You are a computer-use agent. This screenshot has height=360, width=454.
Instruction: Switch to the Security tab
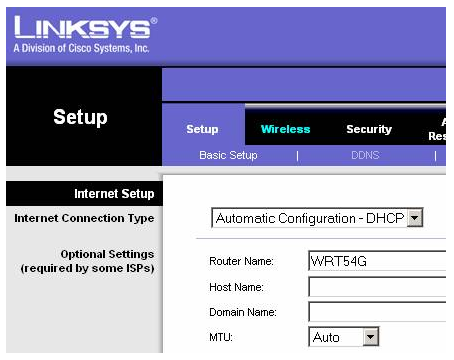tap(369, 129)
